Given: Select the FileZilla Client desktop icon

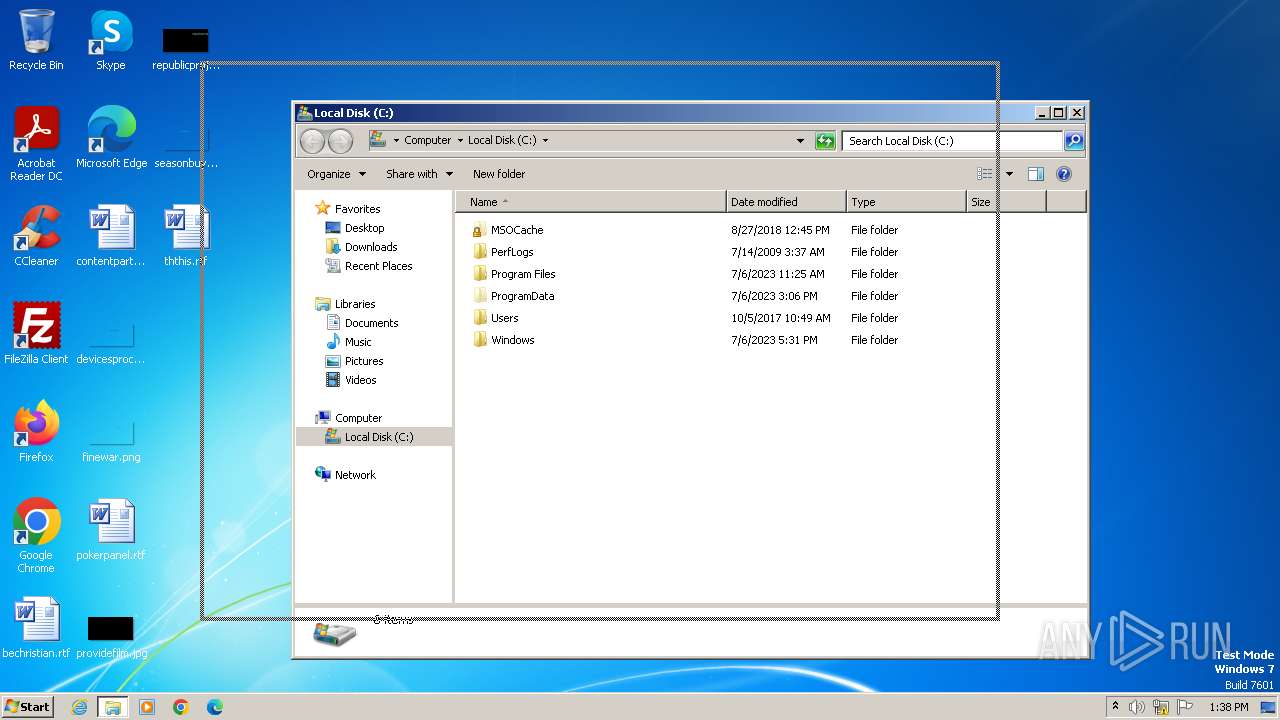Looking at the screenshot, I should [36, 334].
